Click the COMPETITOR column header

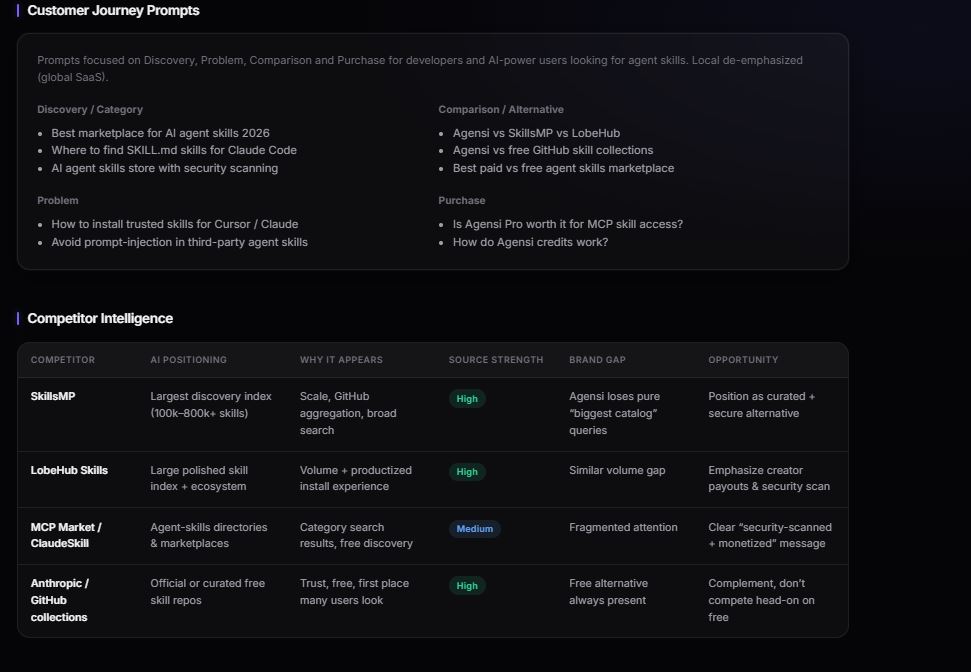click(63, 360)
